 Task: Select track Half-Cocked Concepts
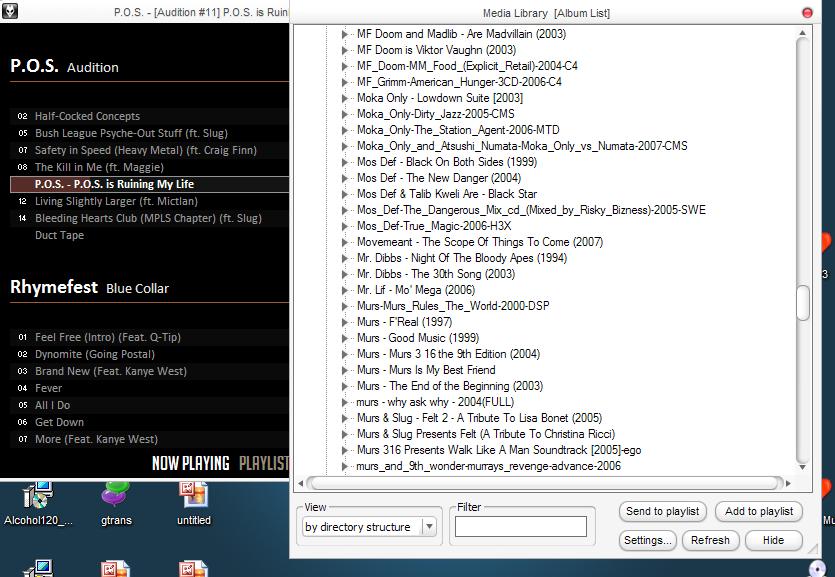point(149,116)
